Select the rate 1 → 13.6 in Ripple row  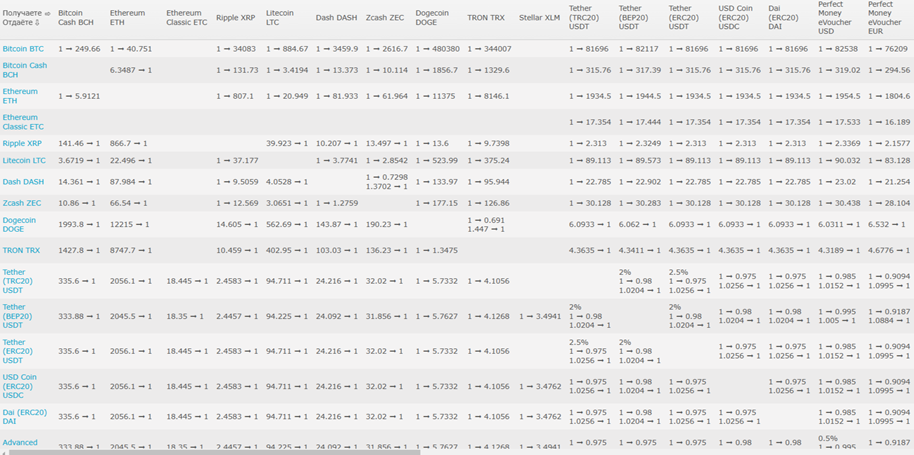coord(433,143)
